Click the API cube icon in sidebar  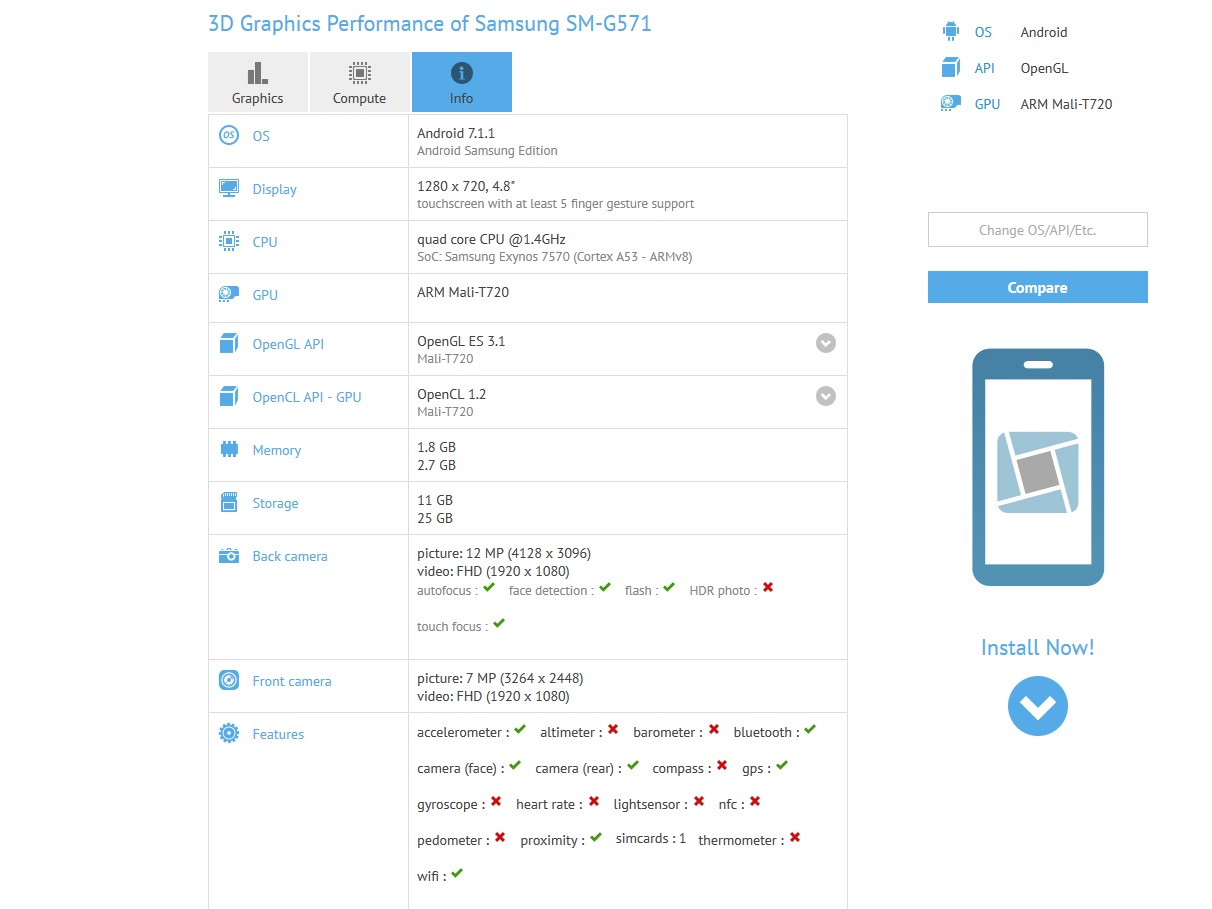coord(950,67)
